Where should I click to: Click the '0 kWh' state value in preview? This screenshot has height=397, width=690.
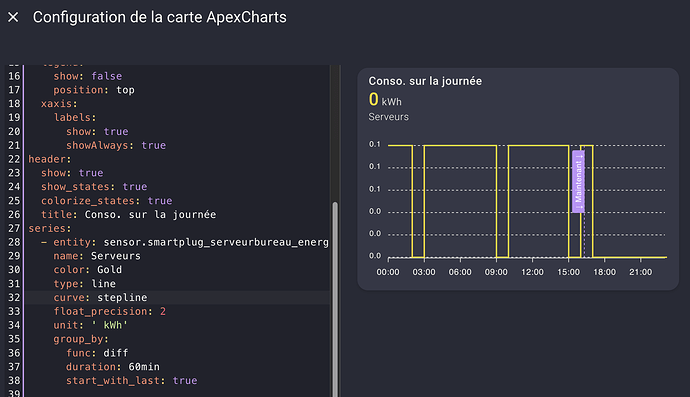point(385,99)
